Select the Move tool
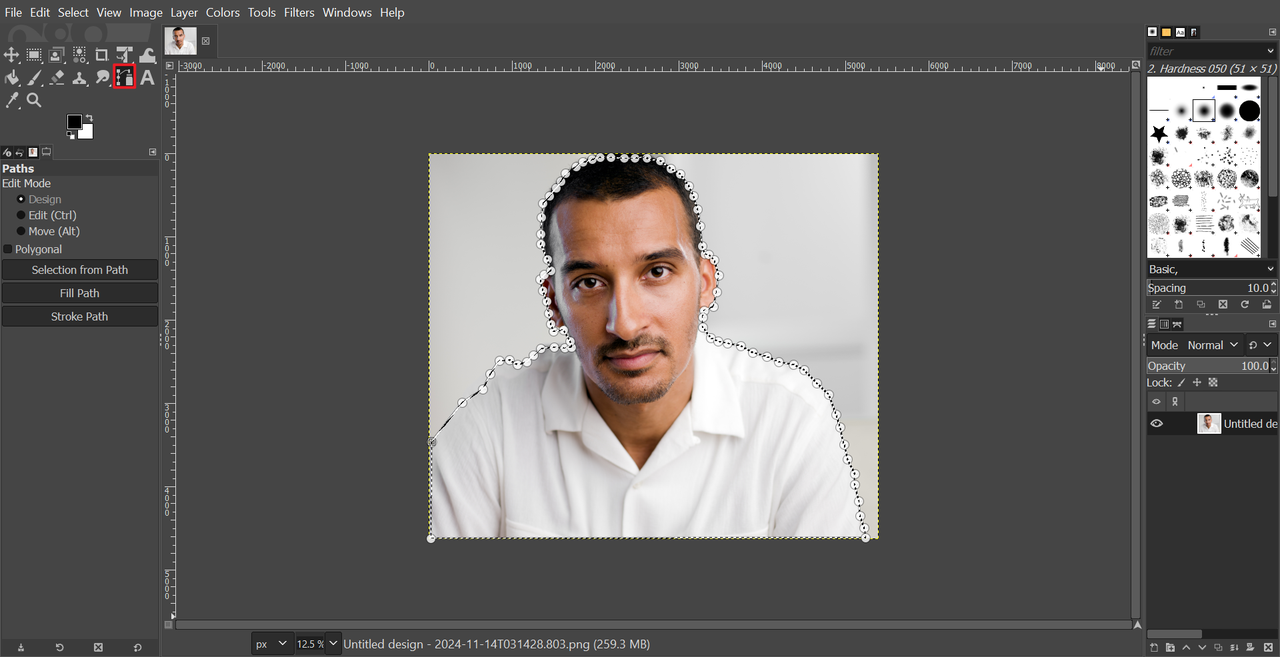 tap(12, 55)
